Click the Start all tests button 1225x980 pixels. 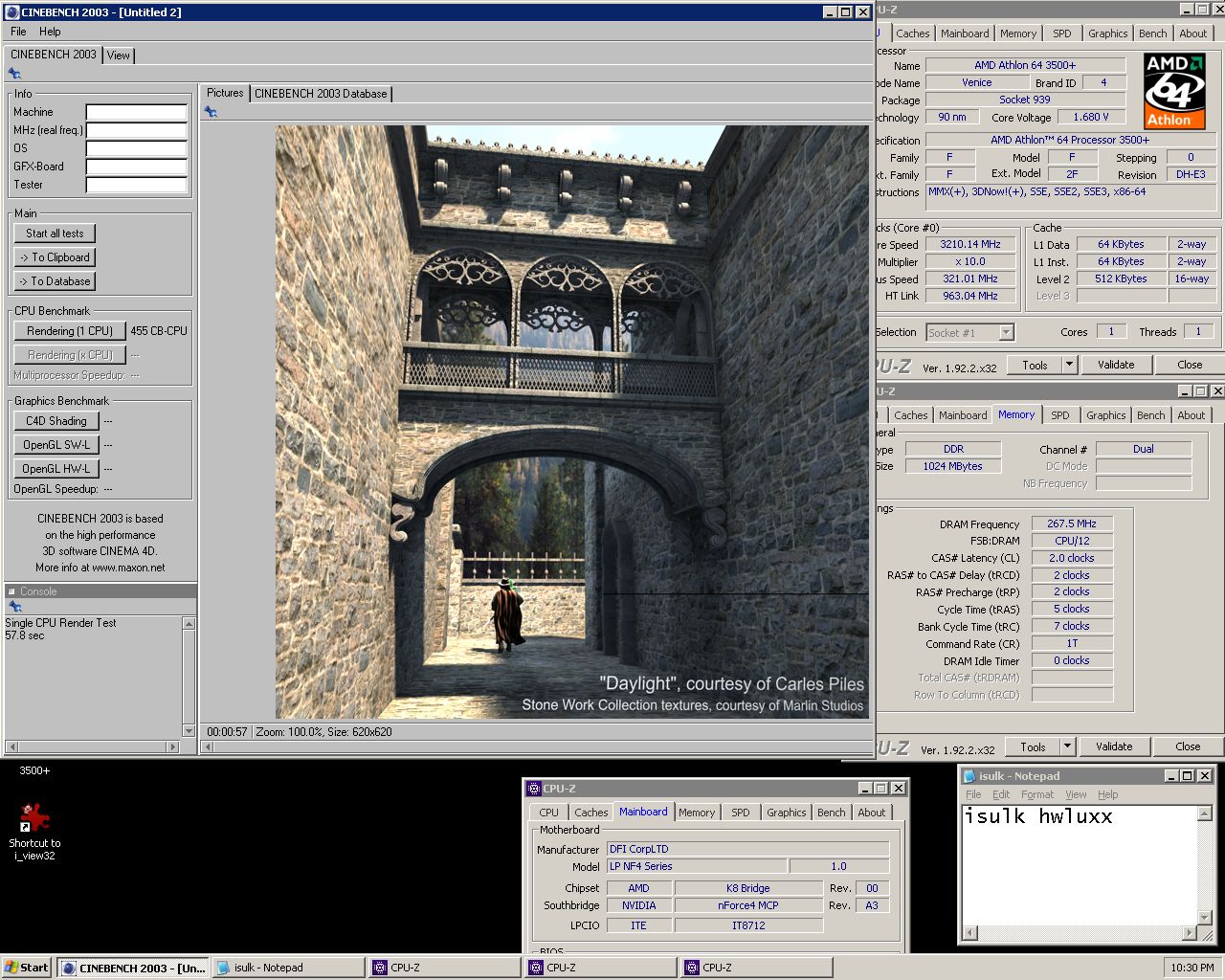point(55,234)
